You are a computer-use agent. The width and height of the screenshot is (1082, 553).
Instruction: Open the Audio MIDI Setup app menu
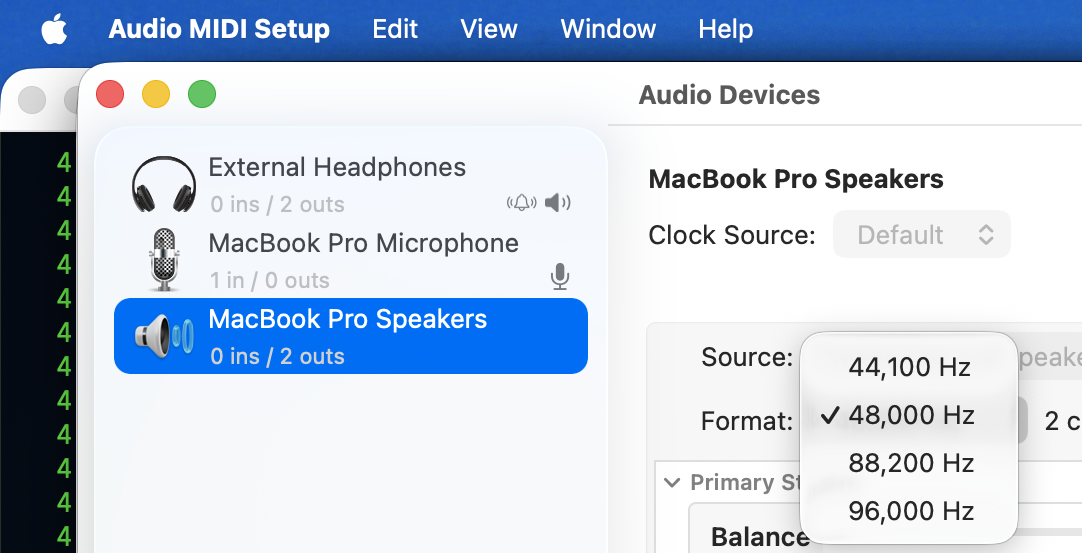(x=219, y=30)
